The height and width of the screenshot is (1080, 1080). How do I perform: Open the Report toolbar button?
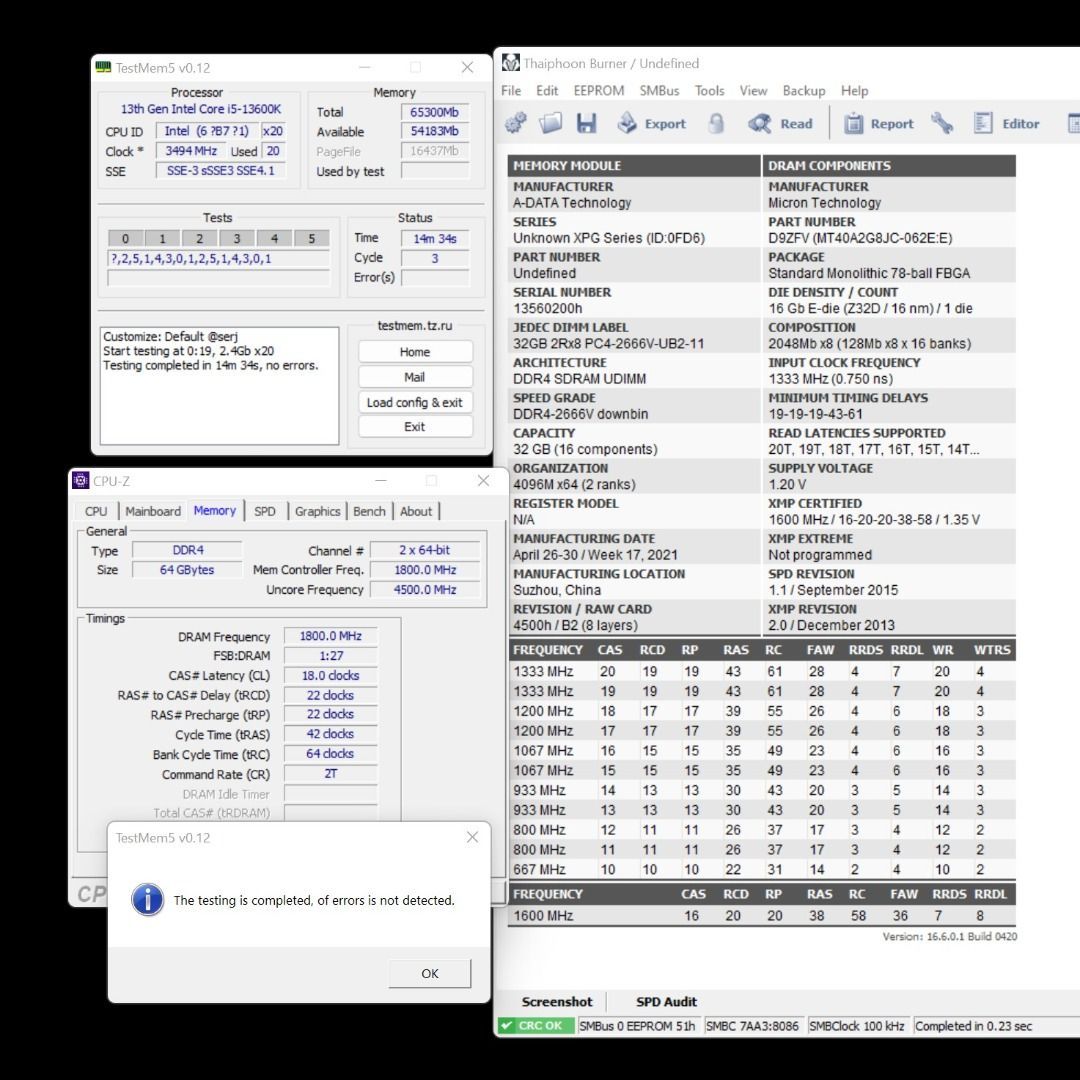[879, 124]
